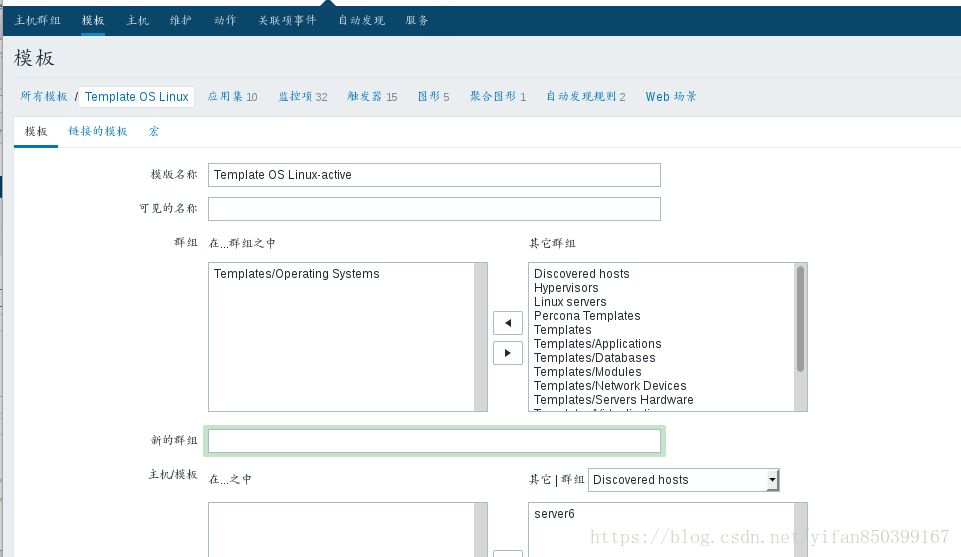Open 模板 in the top menu
This screenshot has width=961, height=557.
[93, 20]
